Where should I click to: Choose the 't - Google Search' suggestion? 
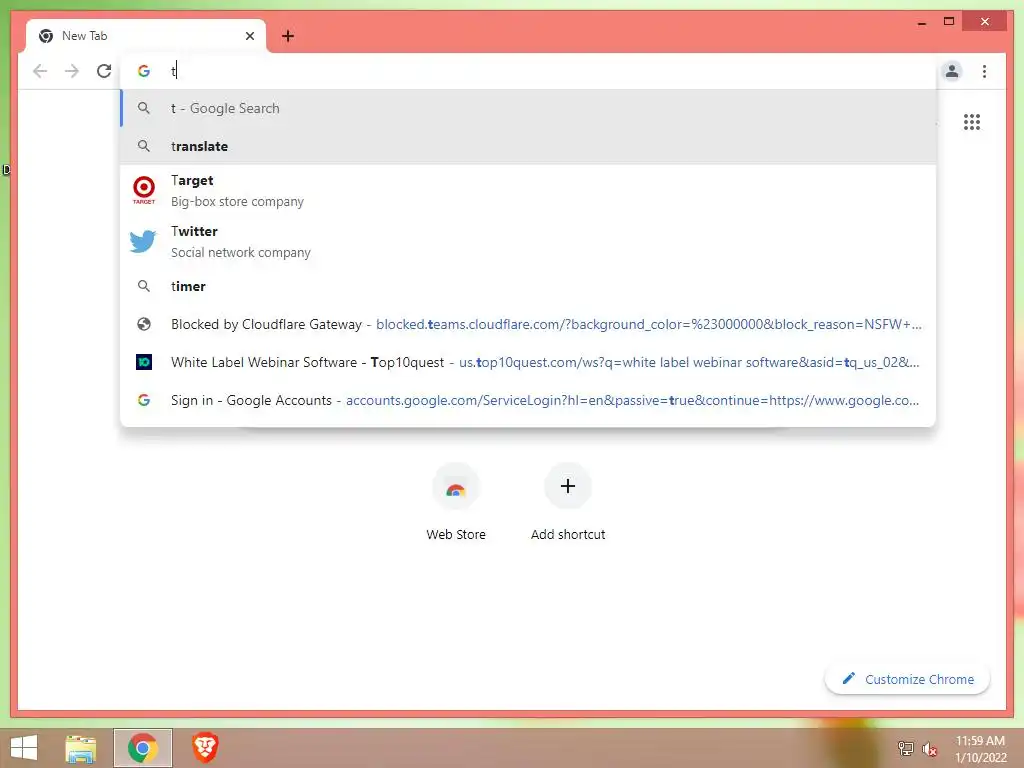point(528,108)
